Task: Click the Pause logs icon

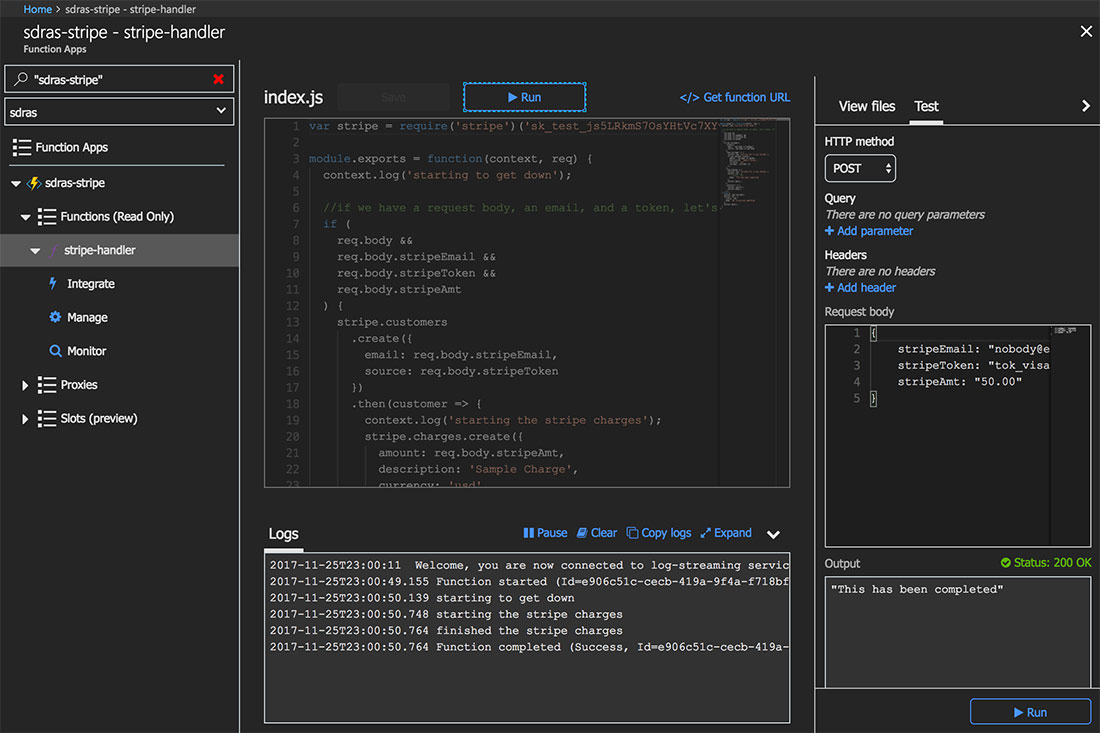Action: point(528,533)
